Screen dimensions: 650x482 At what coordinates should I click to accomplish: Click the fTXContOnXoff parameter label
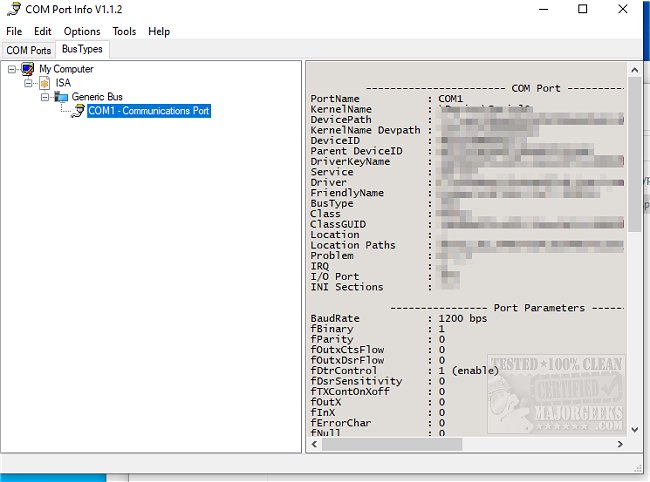click(x=350, y=391)
